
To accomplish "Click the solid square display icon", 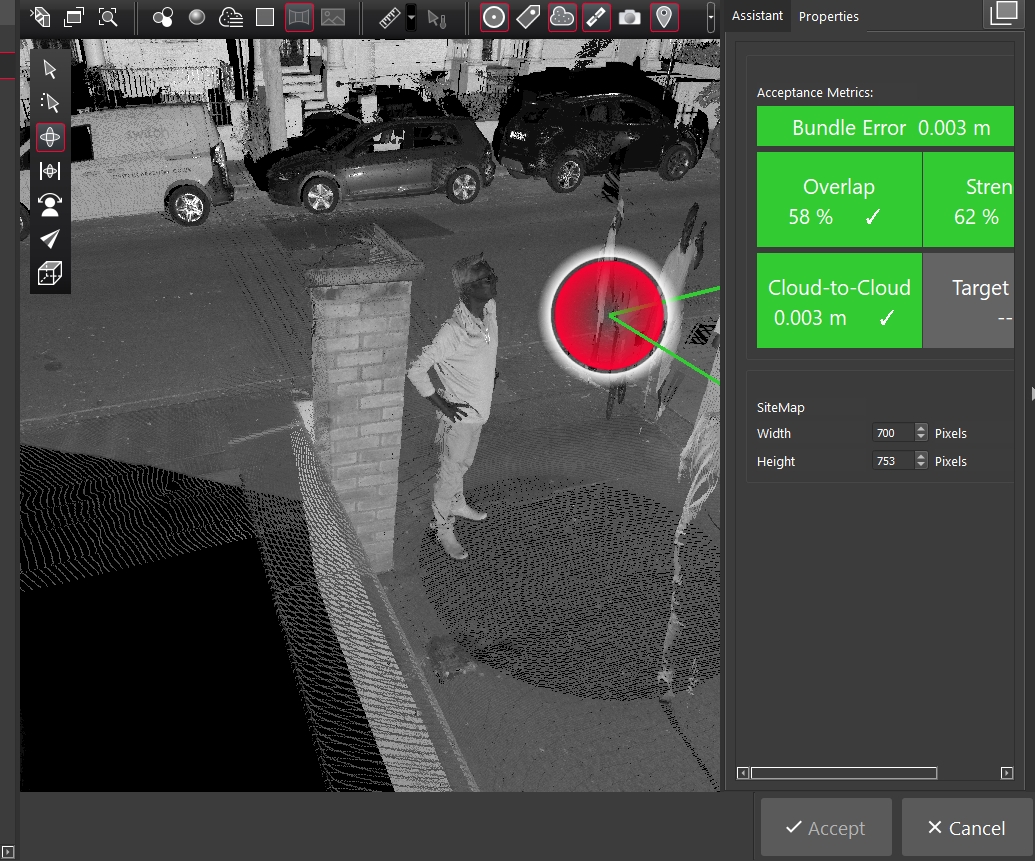I will 265,17.
